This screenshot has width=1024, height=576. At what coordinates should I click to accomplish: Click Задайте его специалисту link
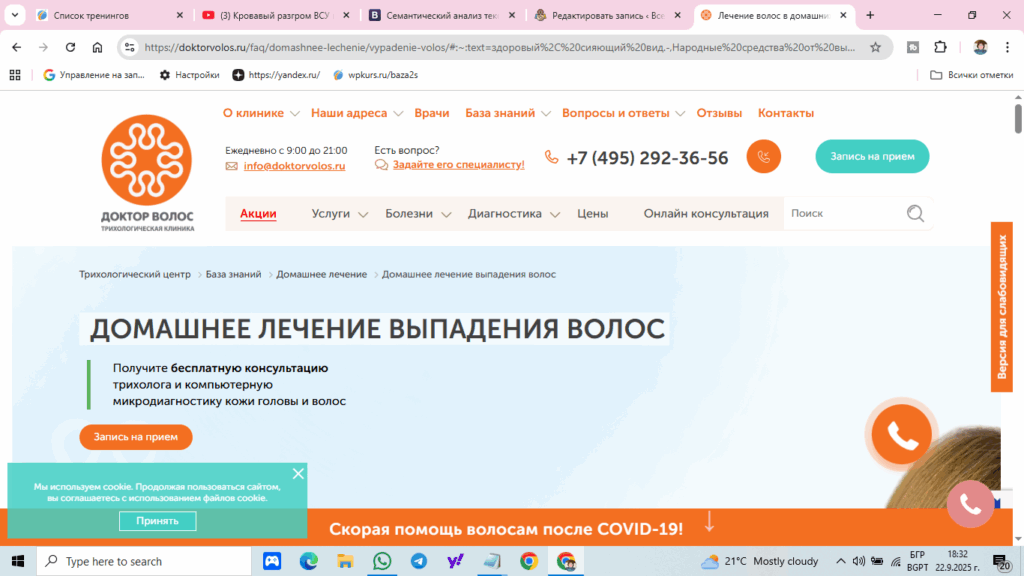[458, 165]
